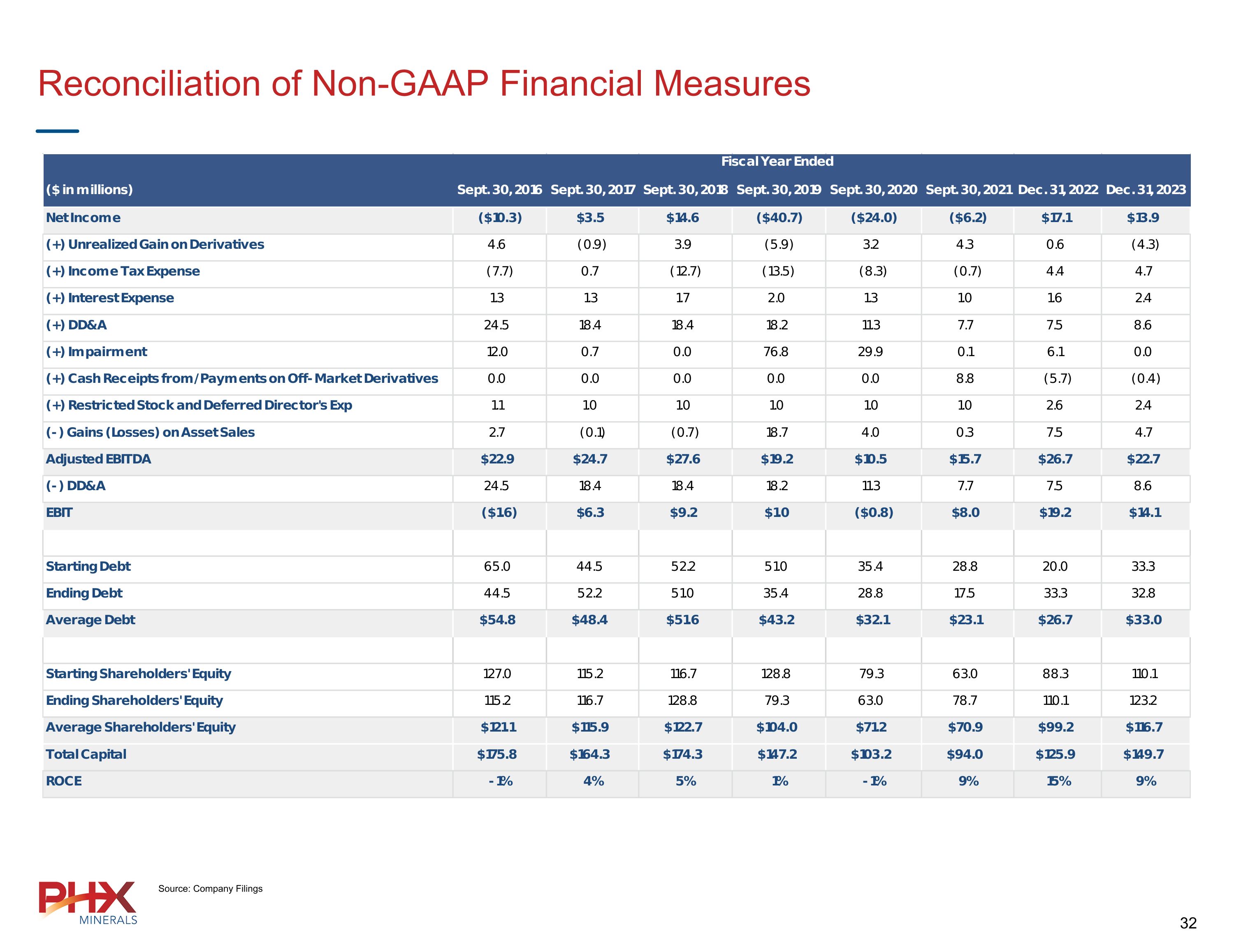Click the Source: Company Filings text

coord(210,889)
